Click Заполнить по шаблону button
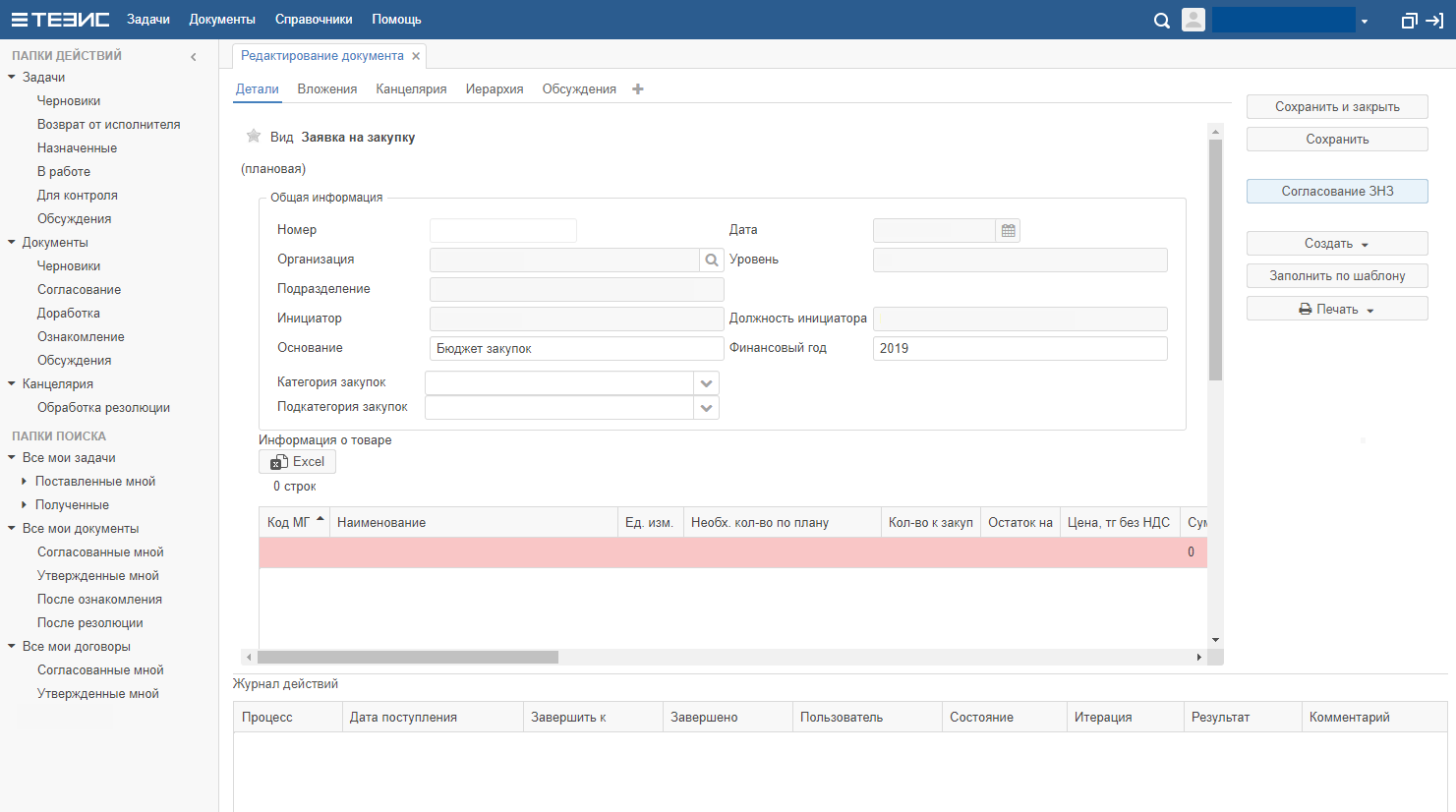1456x812 pixels. [x=1337, y=276]
